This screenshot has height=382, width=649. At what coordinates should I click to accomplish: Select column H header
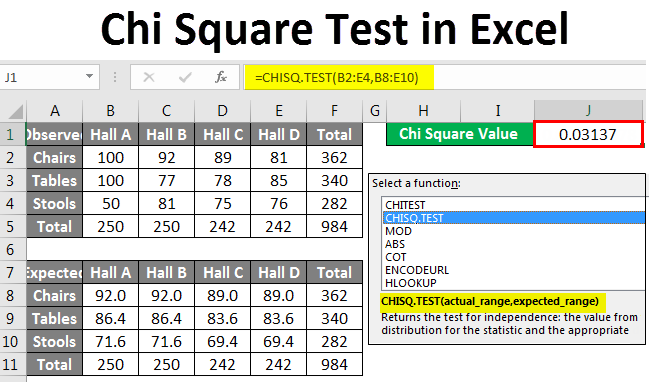pyautogui.click(x=423, y=111)
